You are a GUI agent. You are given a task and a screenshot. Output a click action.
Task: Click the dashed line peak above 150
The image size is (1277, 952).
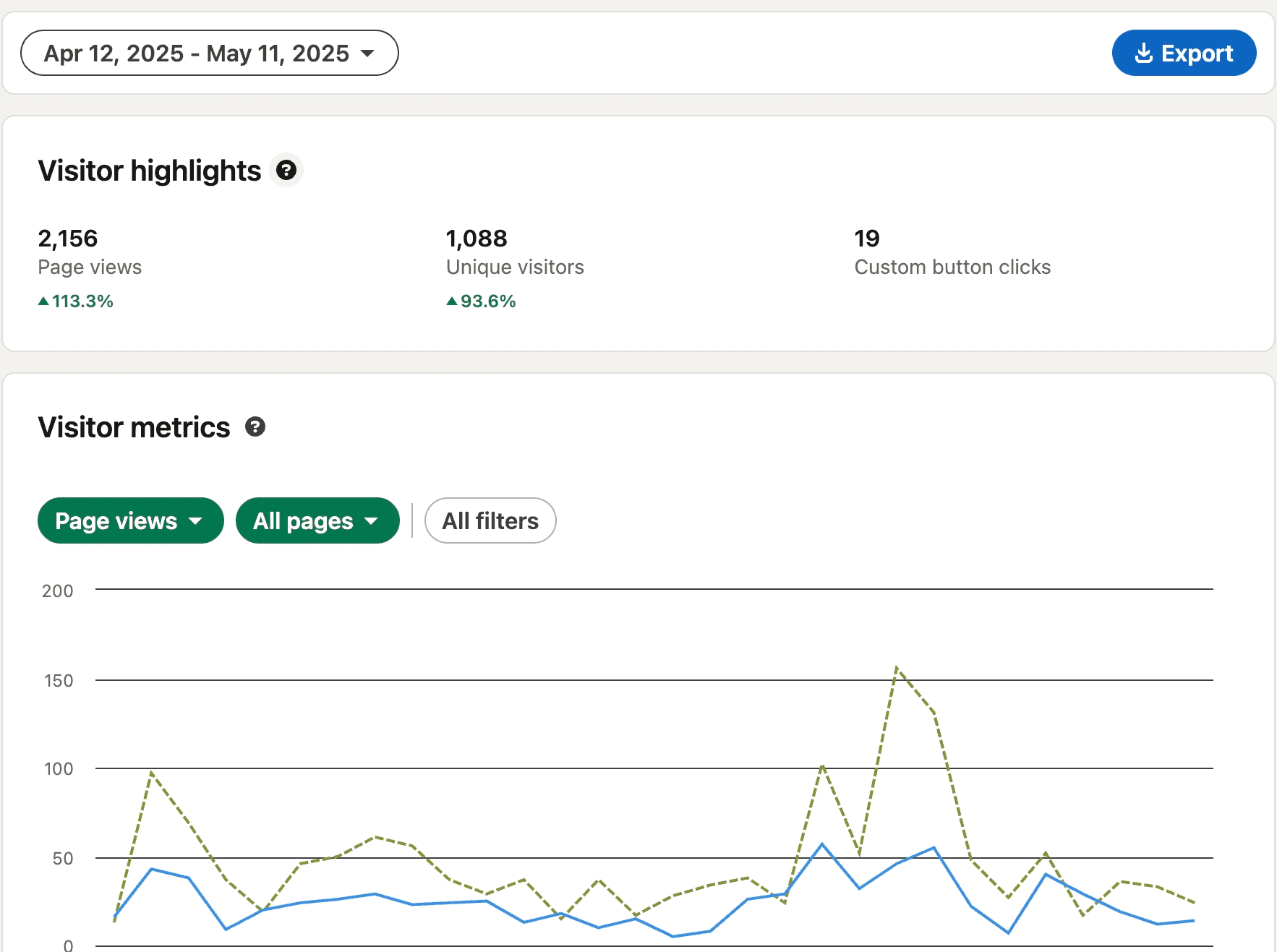pos(897,668)
